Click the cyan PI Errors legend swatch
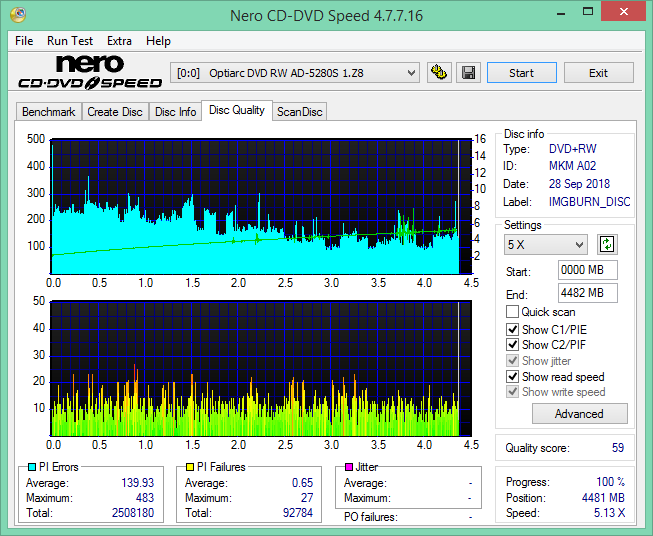The width and height of the screenshot is (653, 536). click(x=31, y=467)
